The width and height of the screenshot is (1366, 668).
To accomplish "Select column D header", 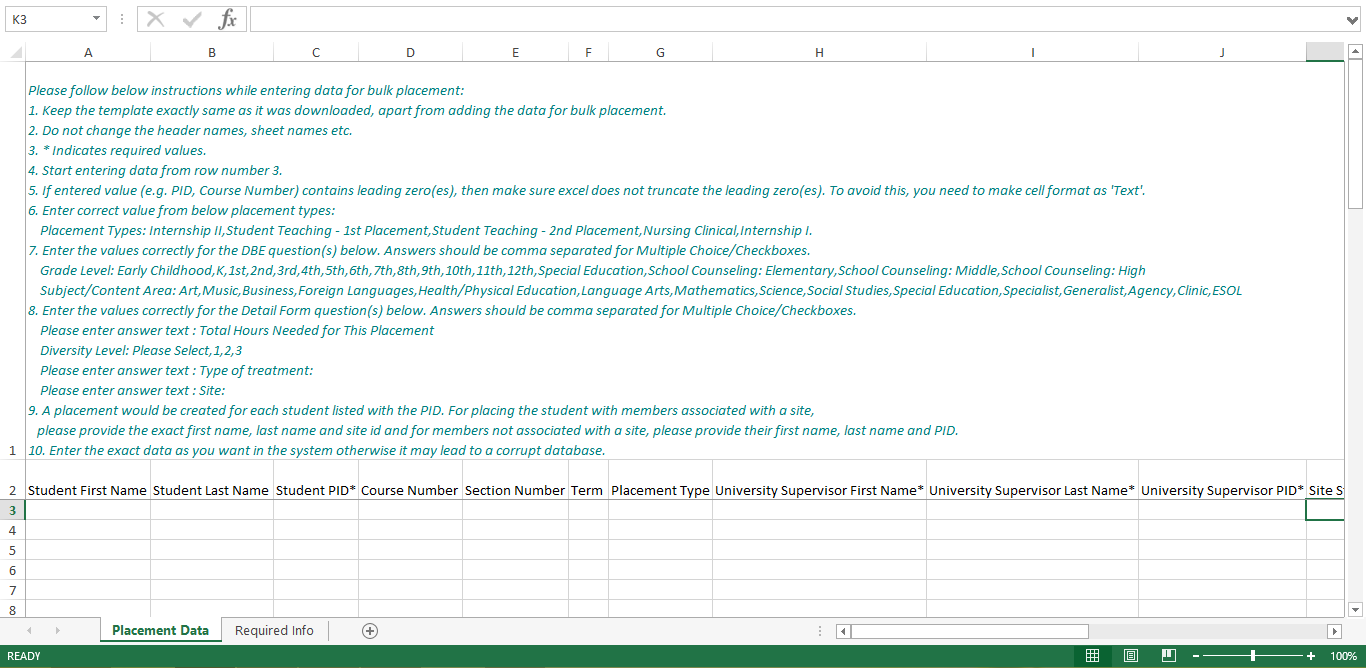I will click(410, 52).
